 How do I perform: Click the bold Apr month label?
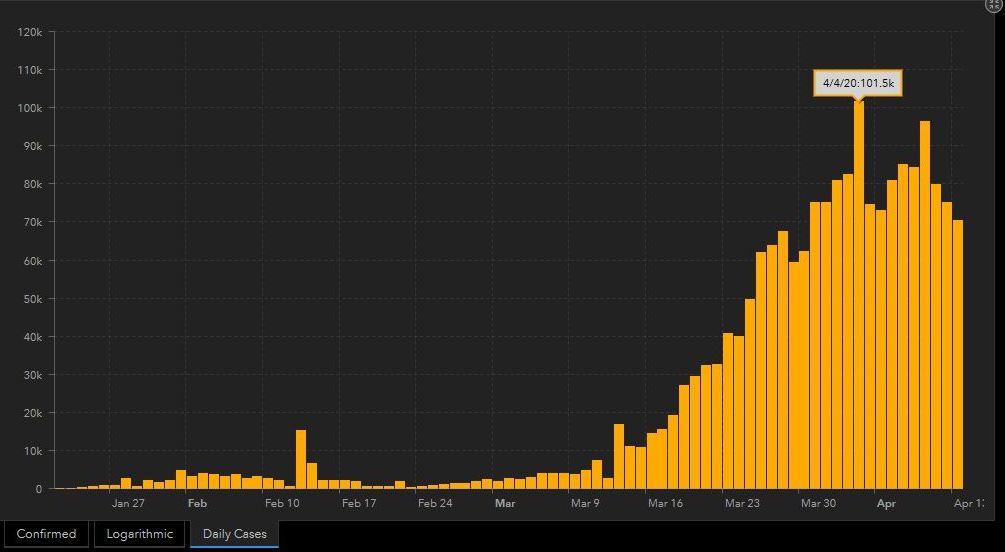[886, 504]
